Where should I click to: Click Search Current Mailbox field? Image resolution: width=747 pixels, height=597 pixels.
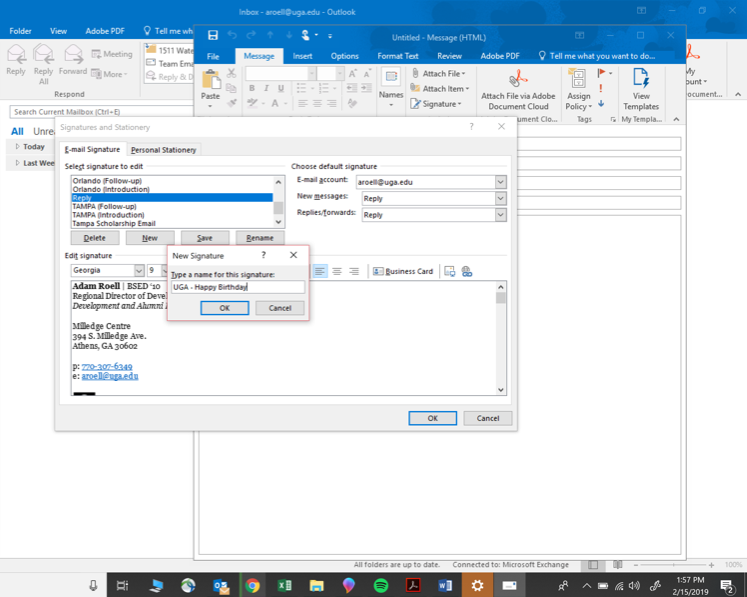(x=101, y=112)
